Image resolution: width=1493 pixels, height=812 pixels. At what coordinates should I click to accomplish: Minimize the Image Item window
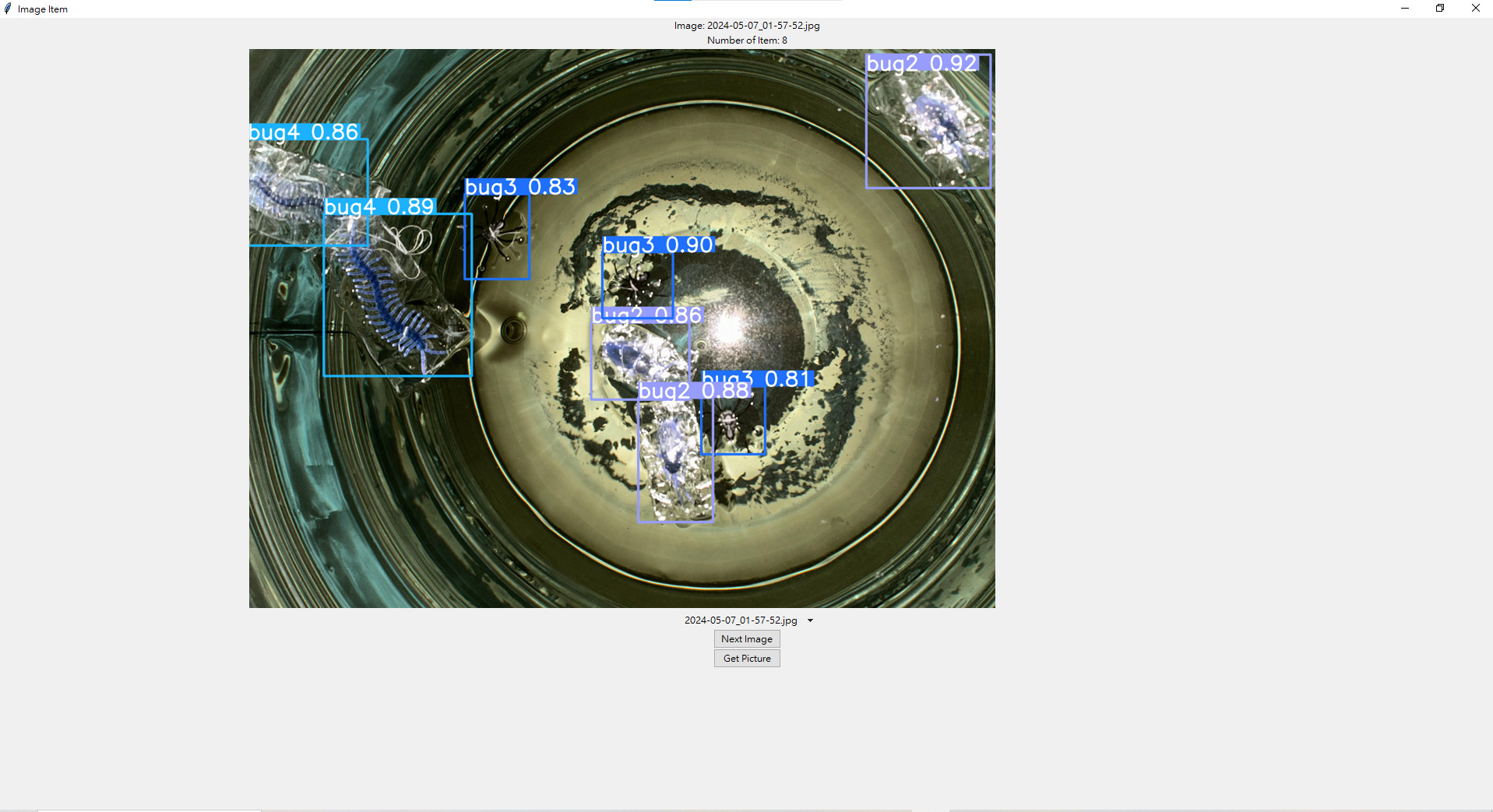(x=1404, y=9)
